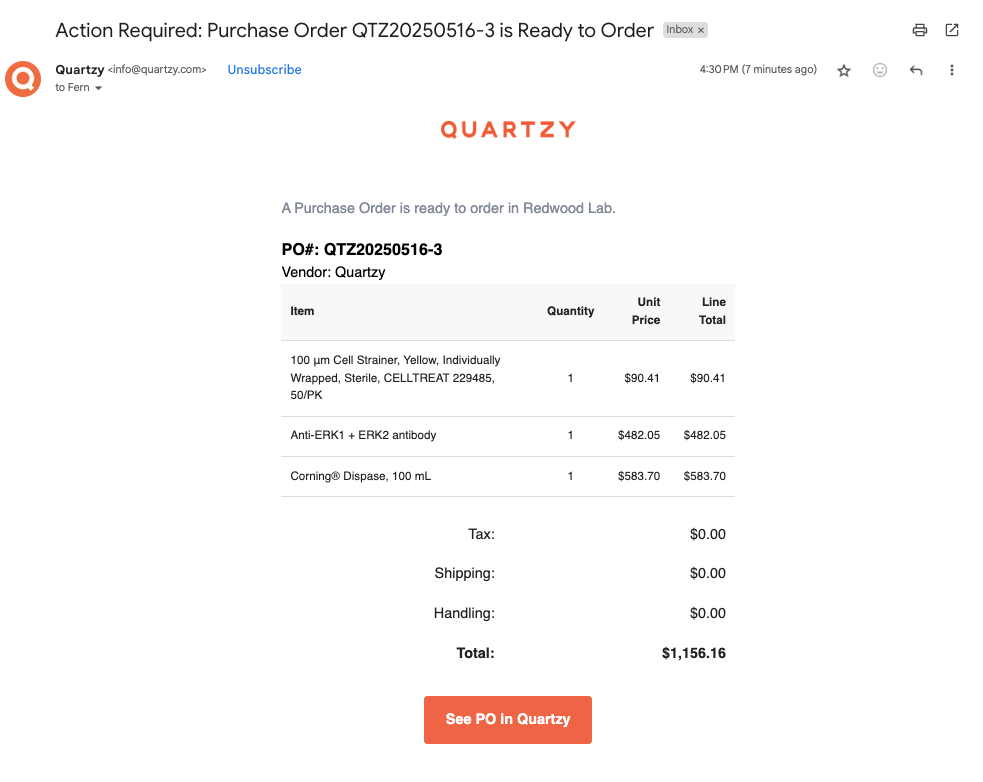Click the Quartzy sender name
Image resolution: width=983 pixels, height=782 pixels.
coord(80,70)
